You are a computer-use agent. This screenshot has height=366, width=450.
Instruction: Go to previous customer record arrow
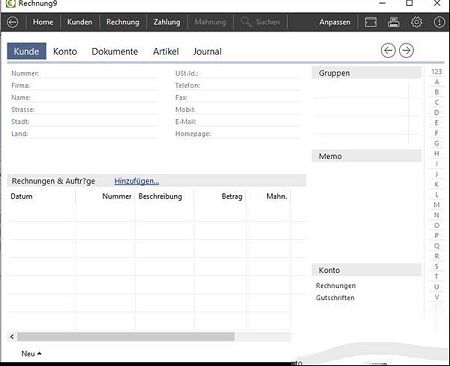(x=388, y=51)
